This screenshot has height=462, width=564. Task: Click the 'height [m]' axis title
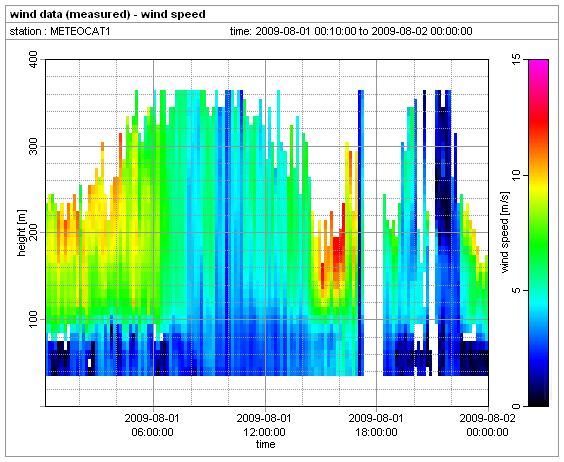22,233
